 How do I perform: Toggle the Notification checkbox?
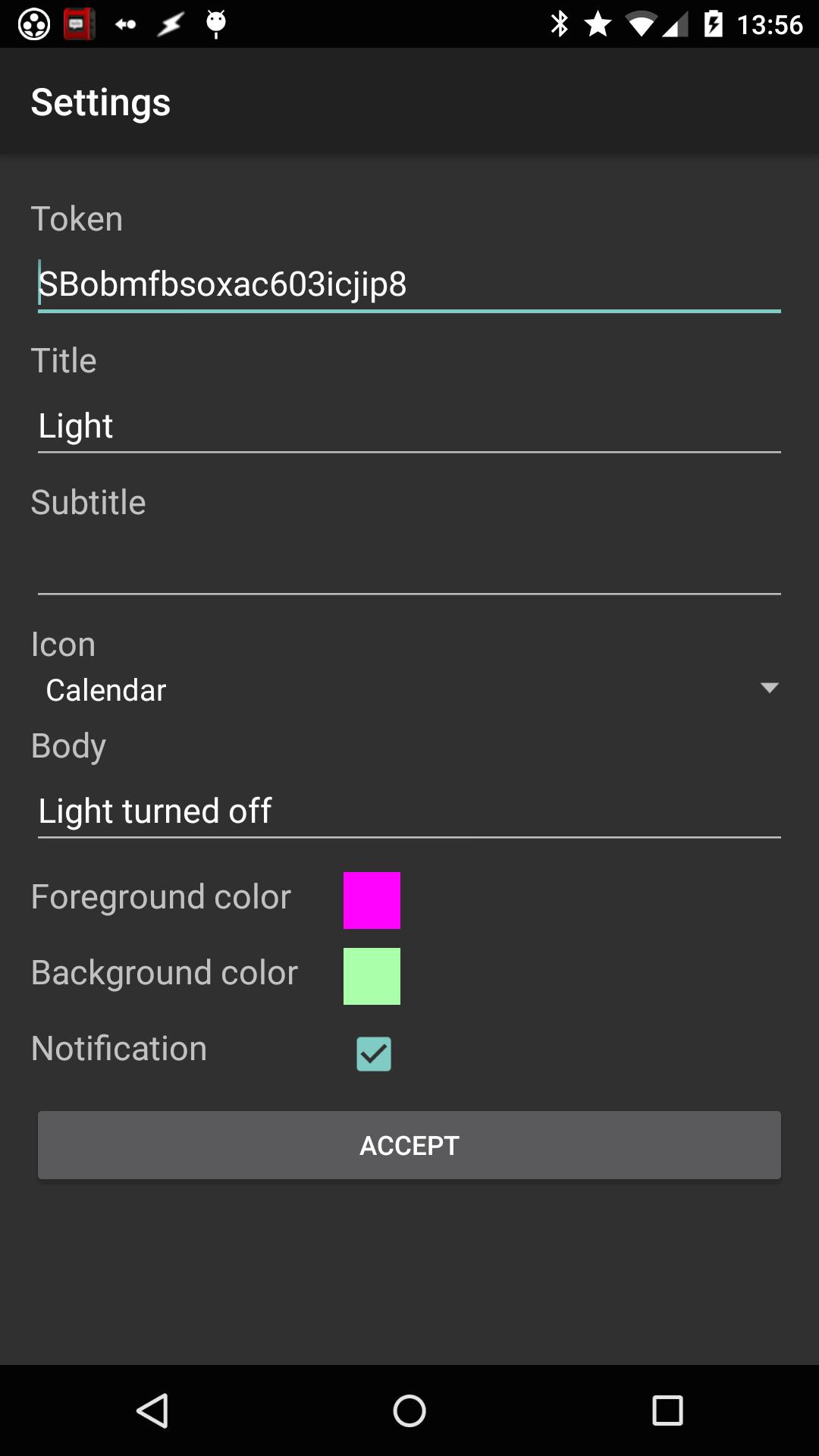coord(372,1053)
